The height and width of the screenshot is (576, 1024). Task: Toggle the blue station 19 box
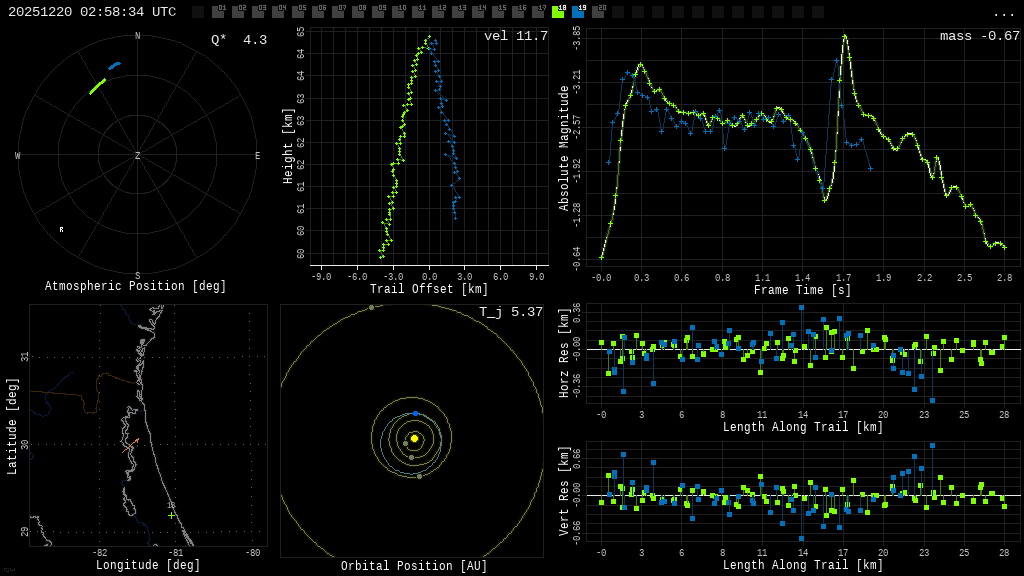tap(578, 12)
